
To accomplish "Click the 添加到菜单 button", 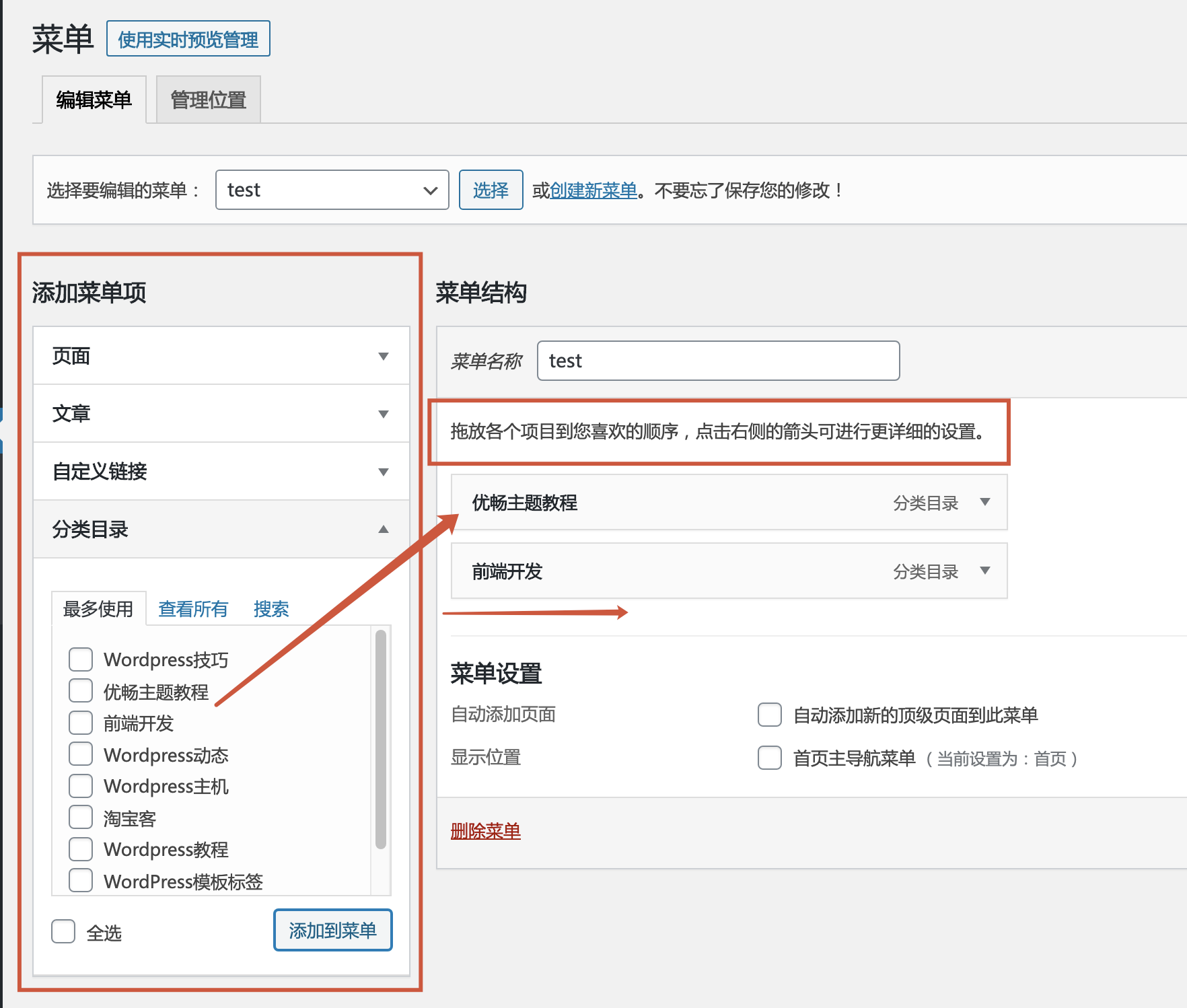I will click(332, 931).
